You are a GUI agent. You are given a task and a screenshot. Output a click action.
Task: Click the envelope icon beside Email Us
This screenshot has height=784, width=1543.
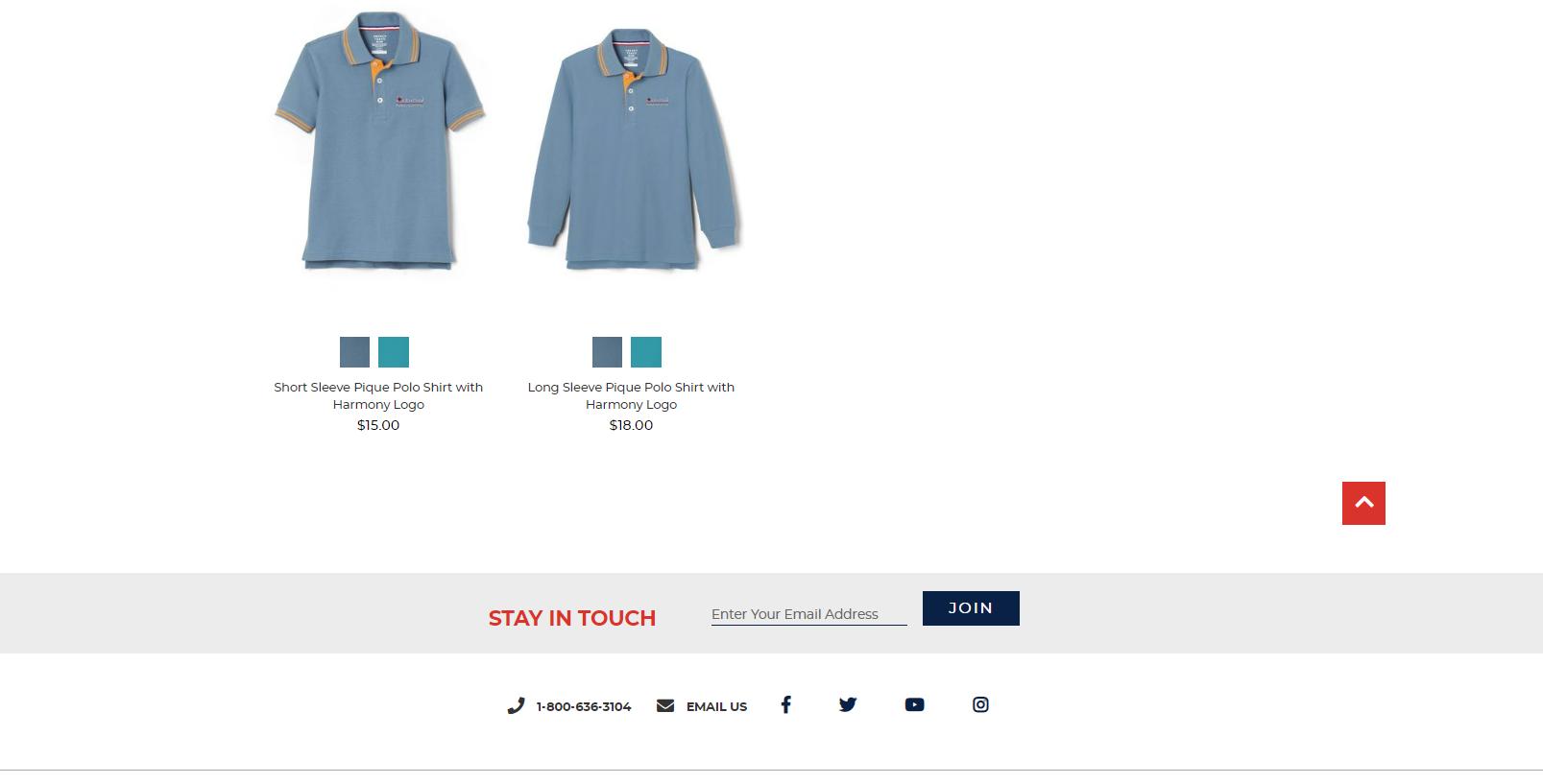click(665, 705)
